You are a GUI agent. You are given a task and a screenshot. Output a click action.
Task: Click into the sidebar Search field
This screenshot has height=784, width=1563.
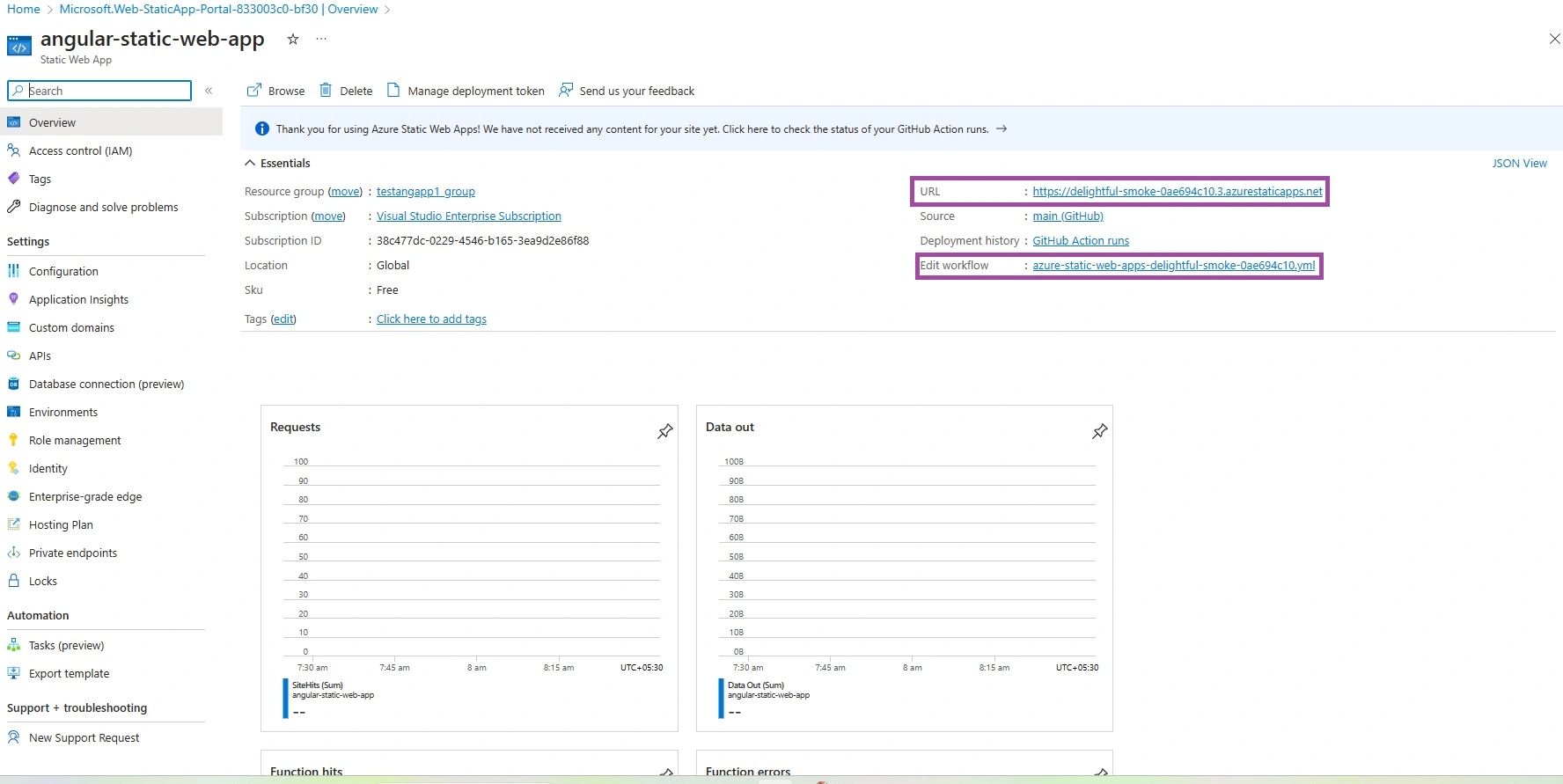tap(99, 91)
